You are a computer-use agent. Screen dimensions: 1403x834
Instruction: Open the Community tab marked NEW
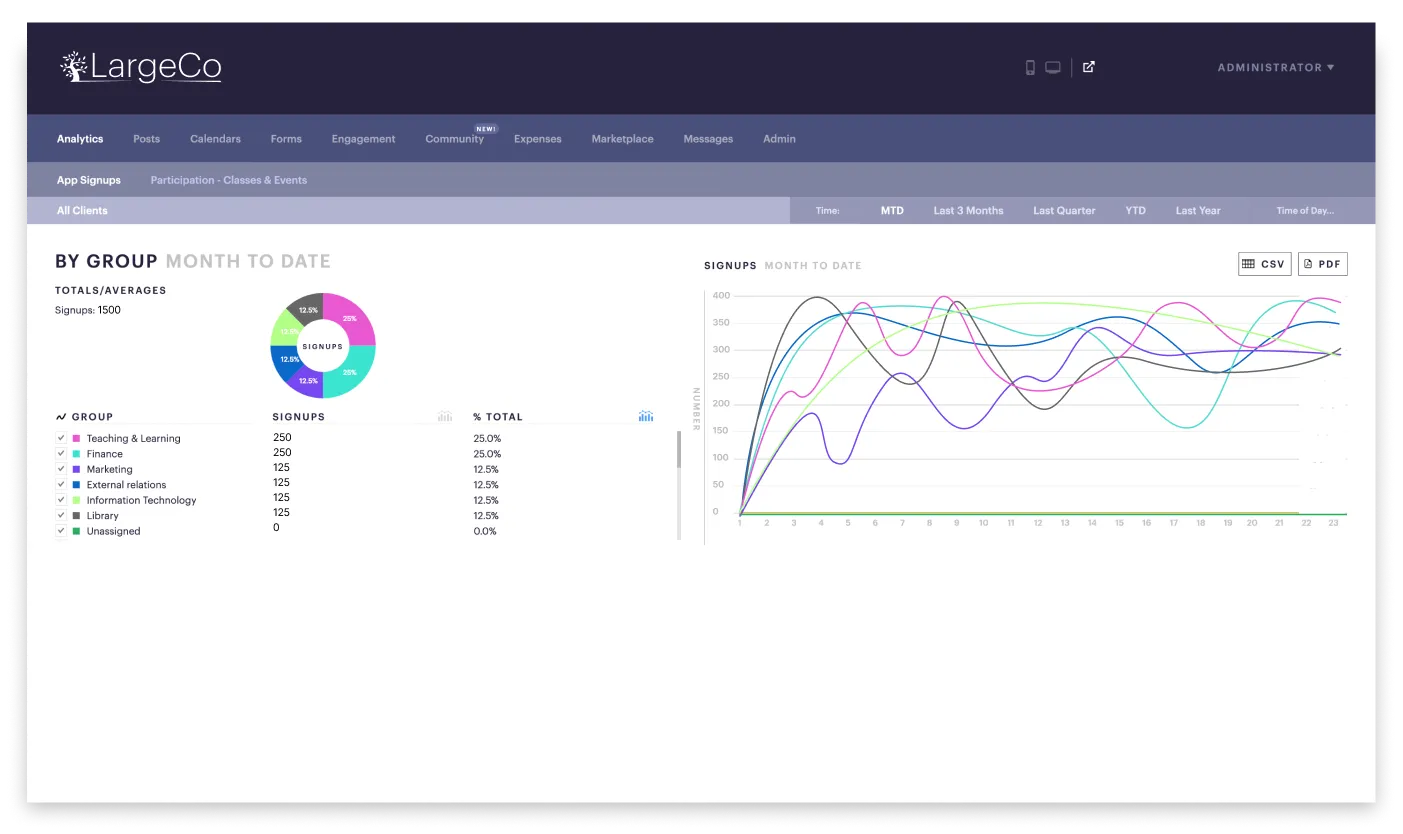click(455, 139)
